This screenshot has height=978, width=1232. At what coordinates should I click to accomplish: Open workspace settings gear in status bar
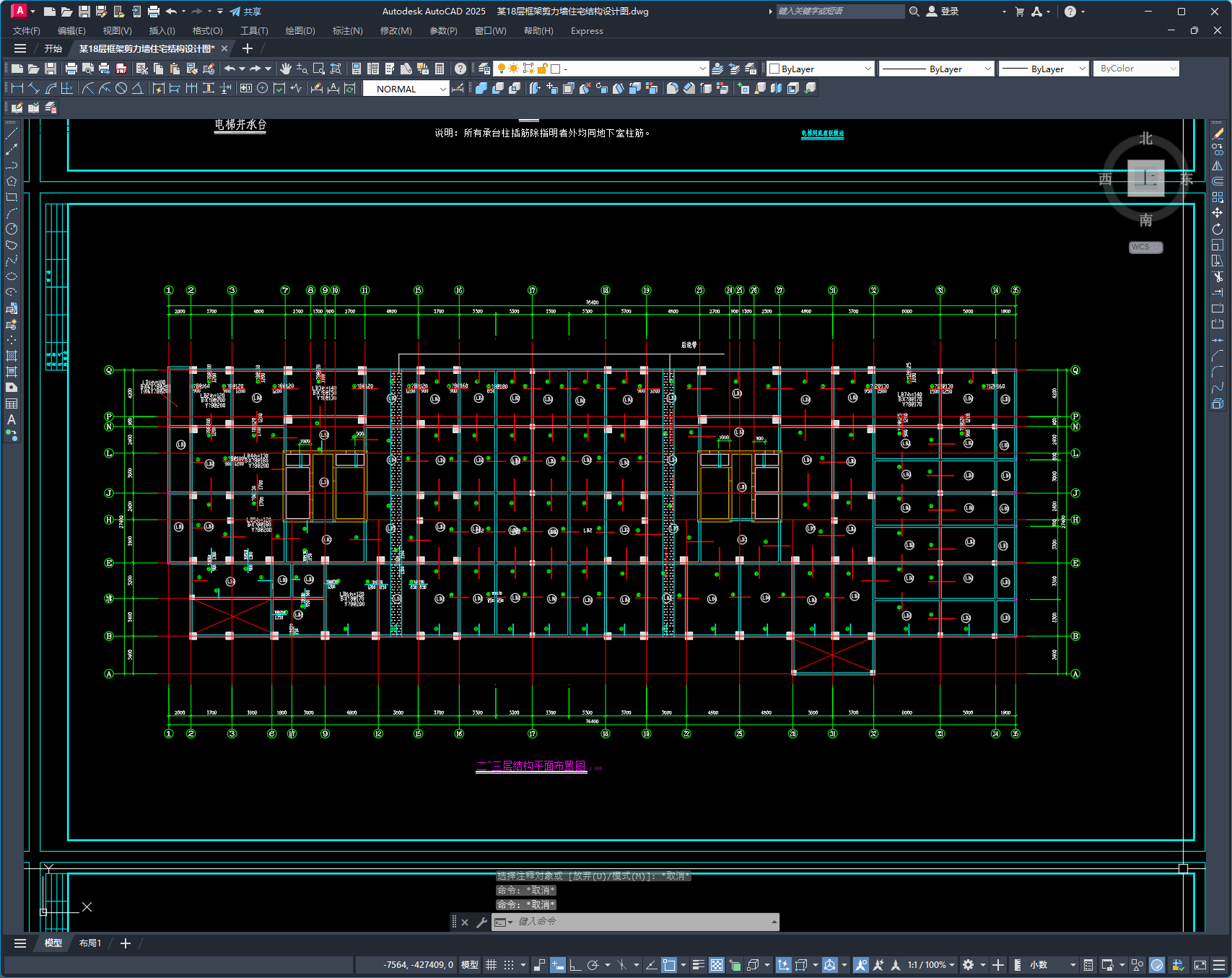969,965
